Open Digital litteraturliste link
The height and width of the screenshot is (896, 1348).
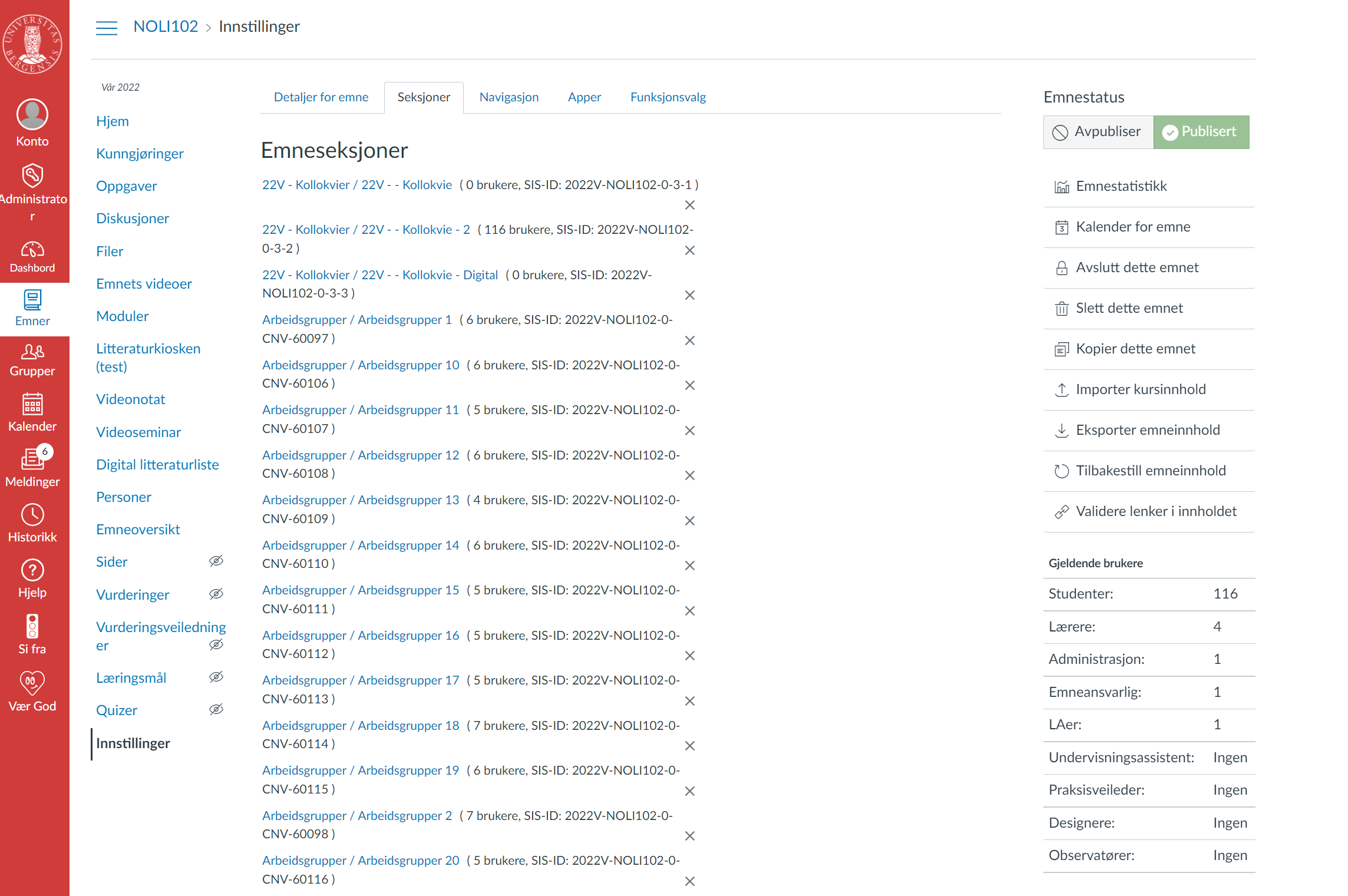[x=157, y=465]
